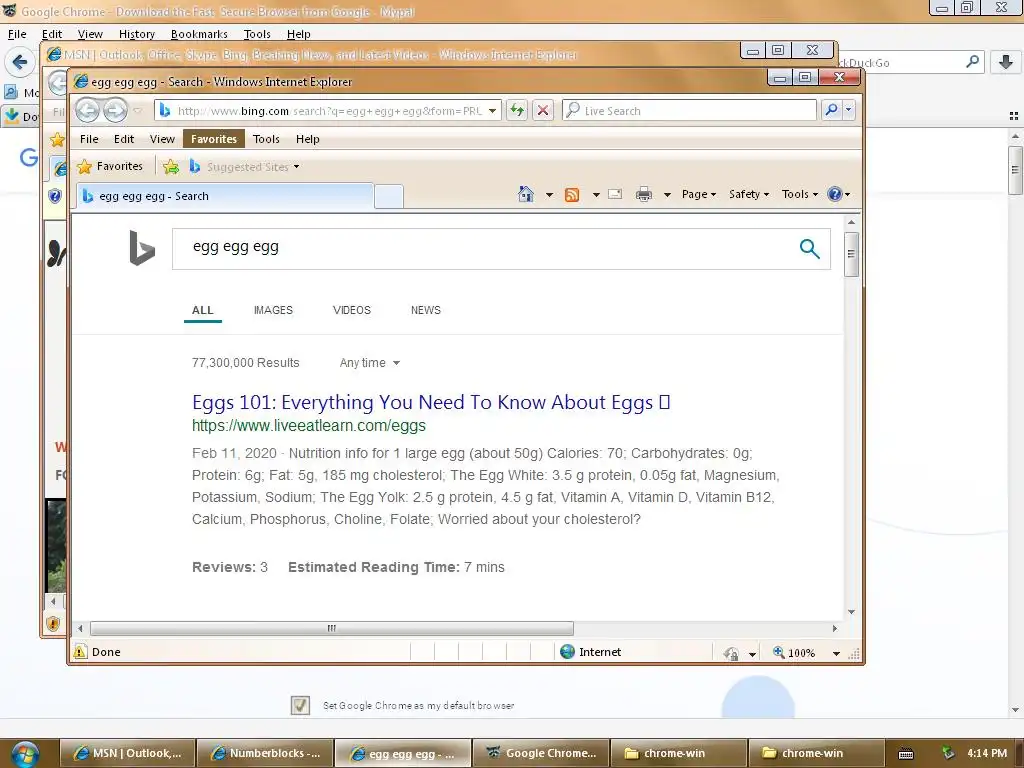
Task: Click the warning icon in IE status bar
Action: [x=80, y=652]
